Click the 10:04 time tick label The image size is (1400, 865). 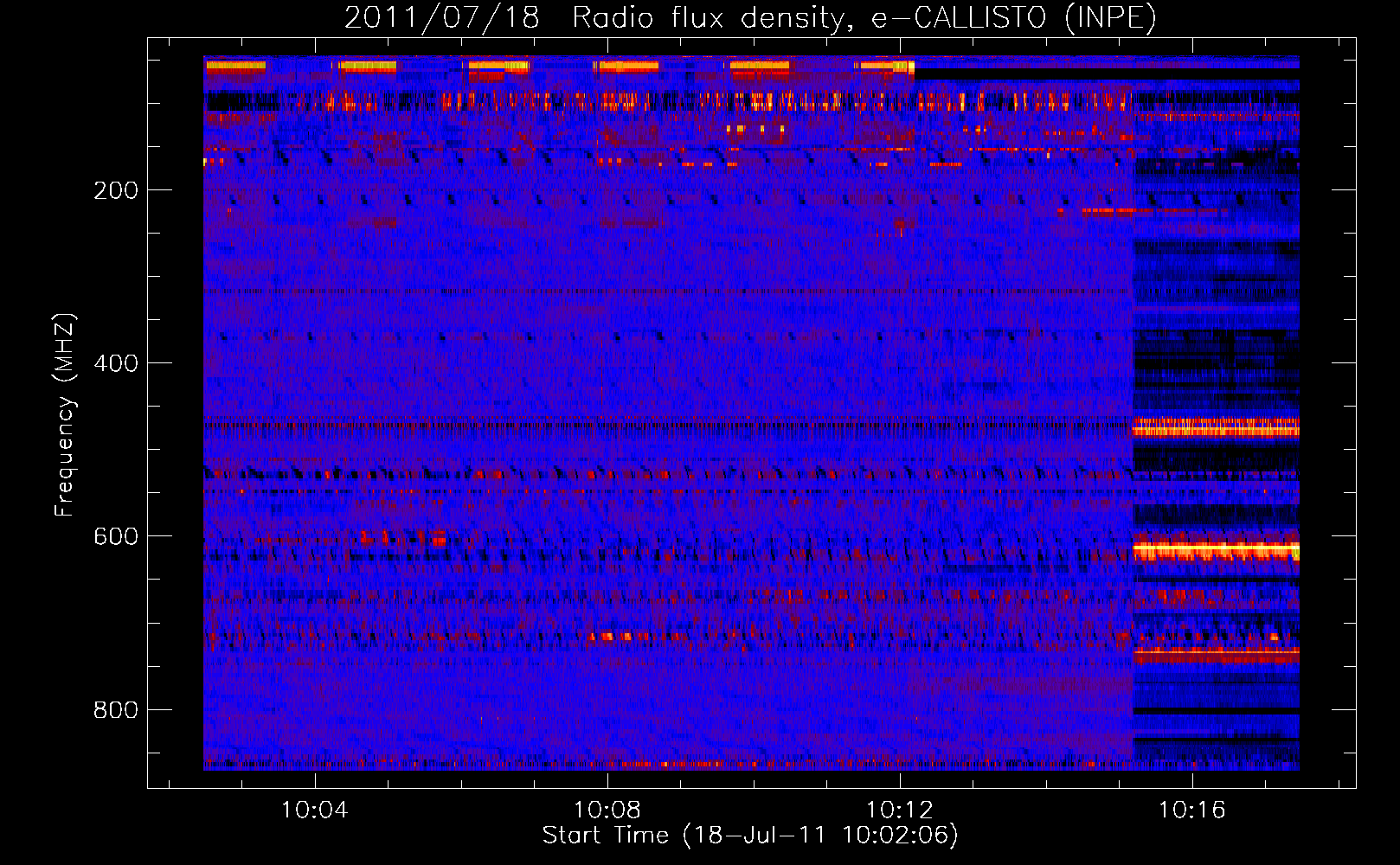click(x=315, y=810)
